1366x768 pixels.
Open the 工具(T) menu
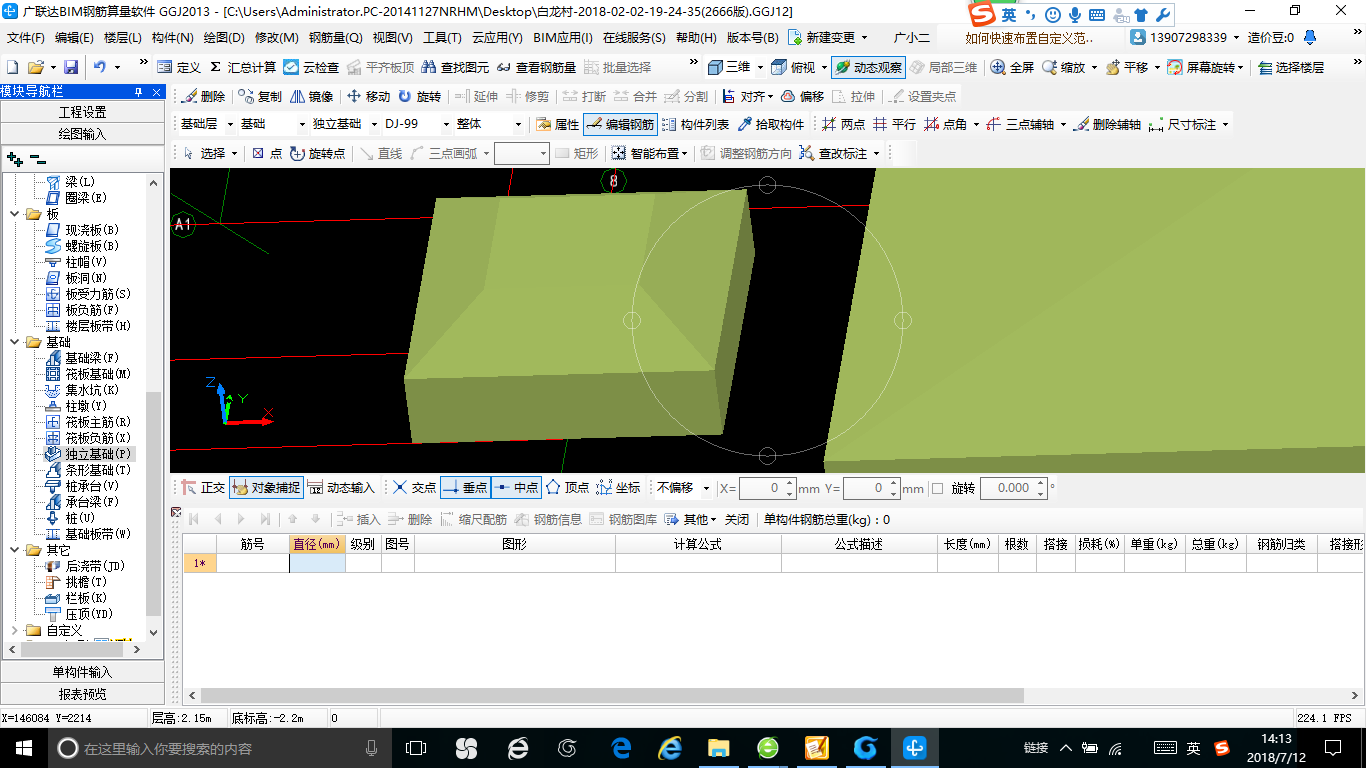442,37
